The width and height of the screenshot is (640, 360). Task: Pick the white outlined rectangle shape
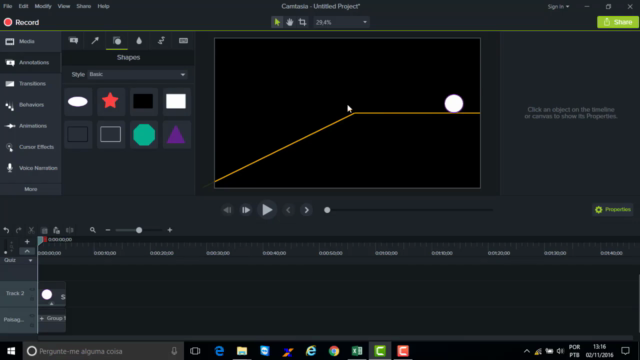(x=111, y=134)
